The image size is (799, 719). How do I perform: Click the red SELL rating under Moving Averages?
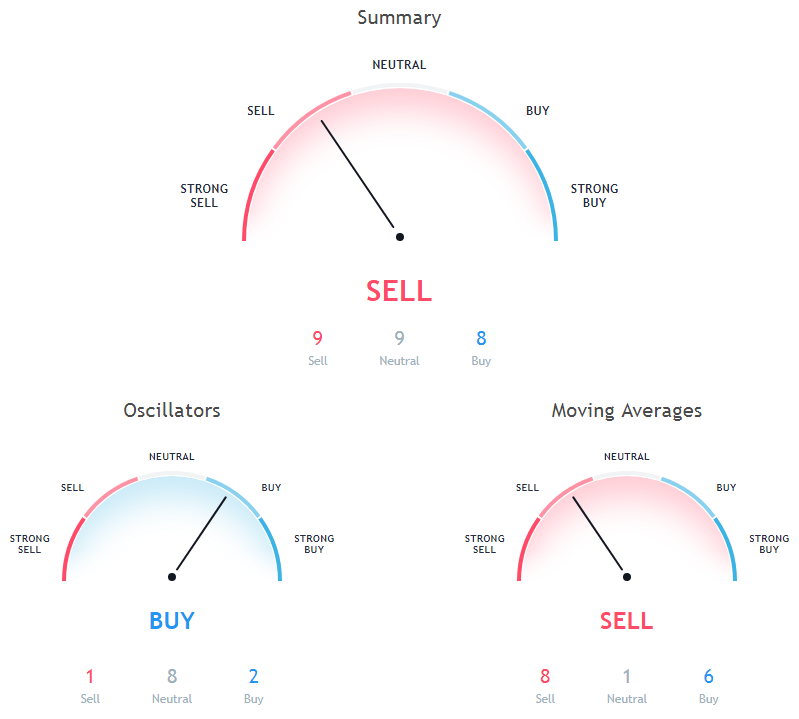tap(627, 620)
